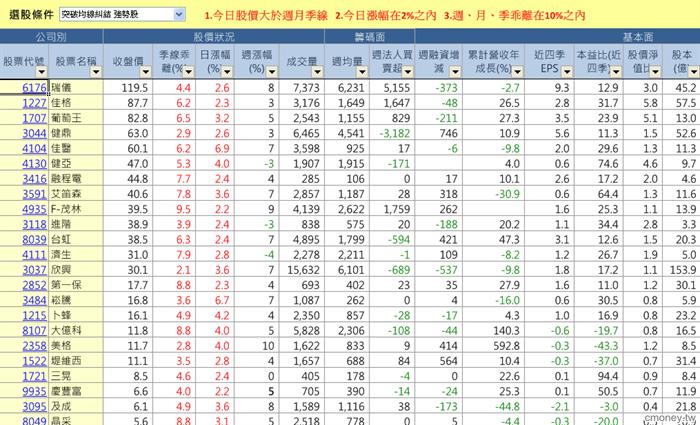Open stock code link 1707
This screenshot has height=425, width=700.
pos(34,118)
